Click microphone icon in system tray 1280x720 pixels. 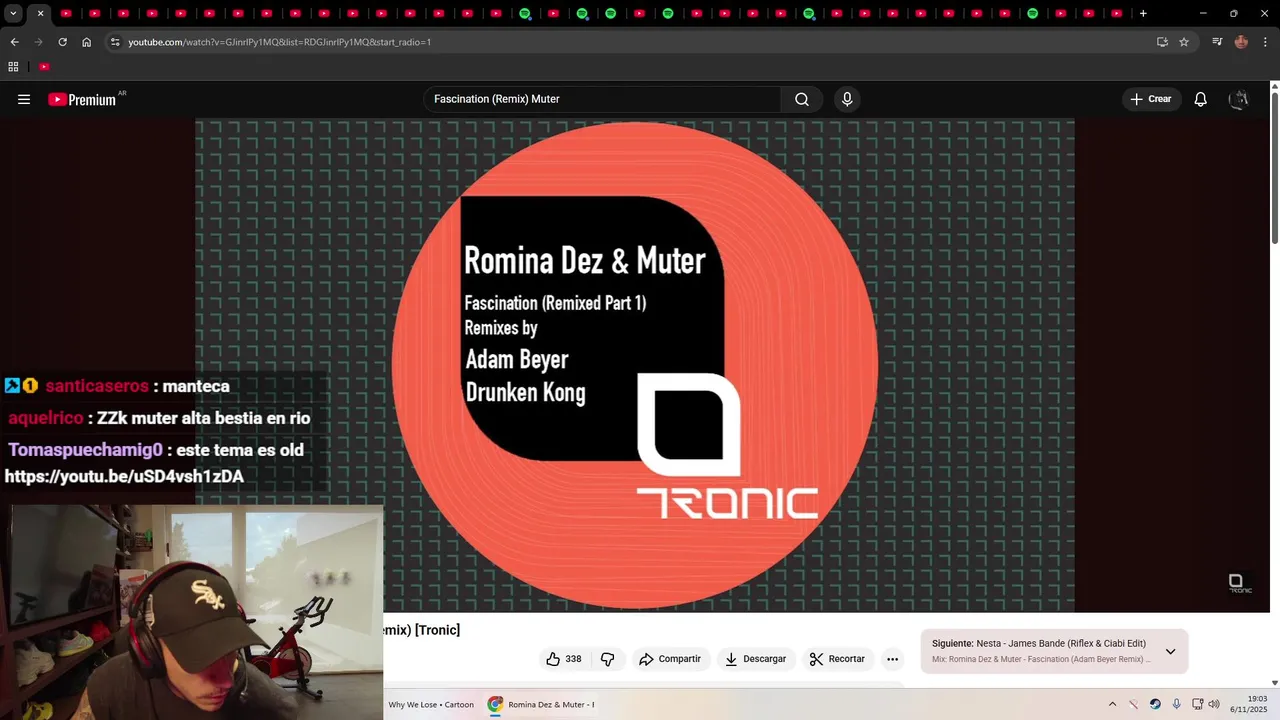click(1177, 705)
